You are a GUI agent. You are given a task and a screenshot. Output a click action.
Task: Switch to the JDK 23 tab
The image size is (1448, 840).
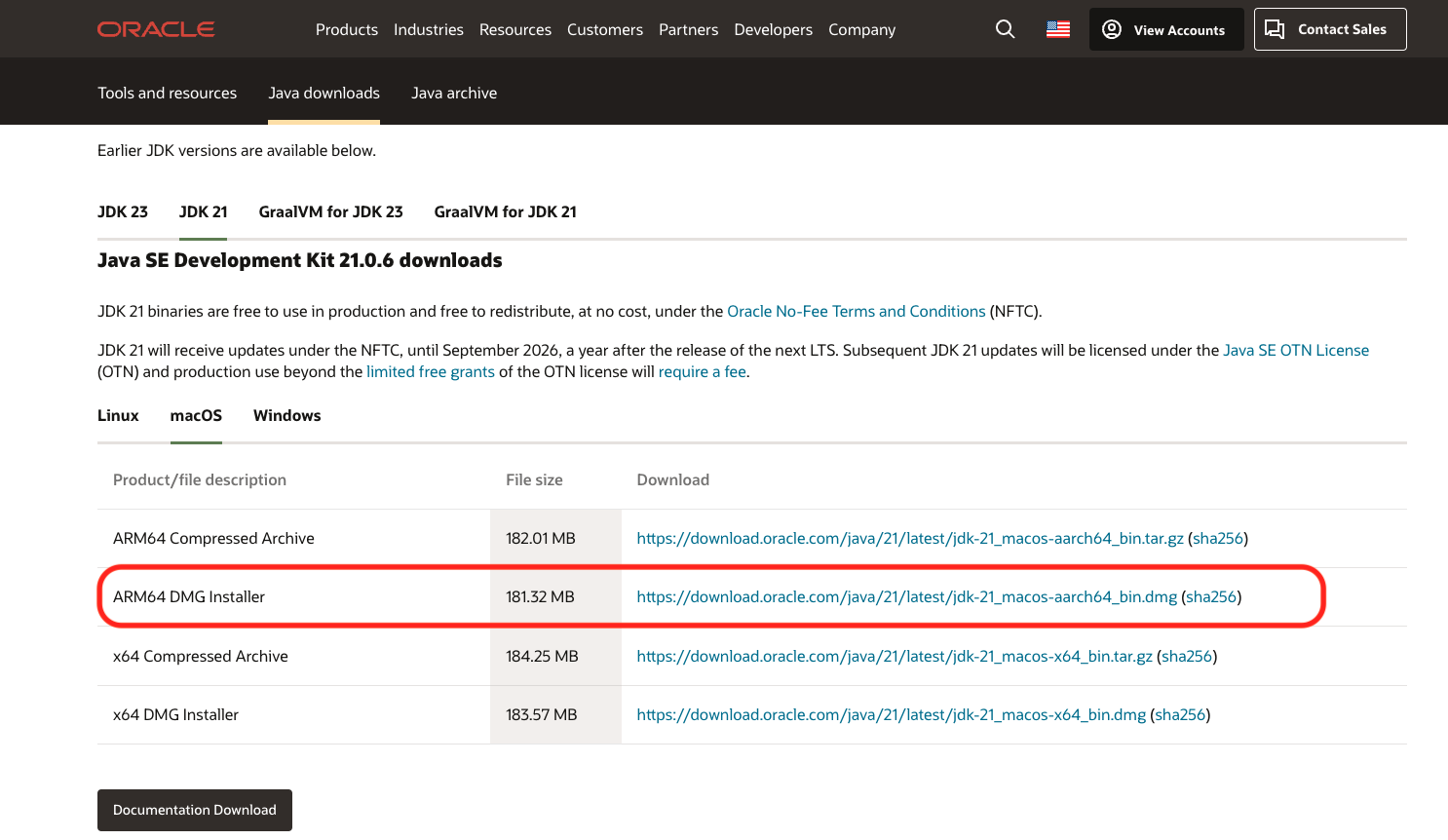pos(123,211)
